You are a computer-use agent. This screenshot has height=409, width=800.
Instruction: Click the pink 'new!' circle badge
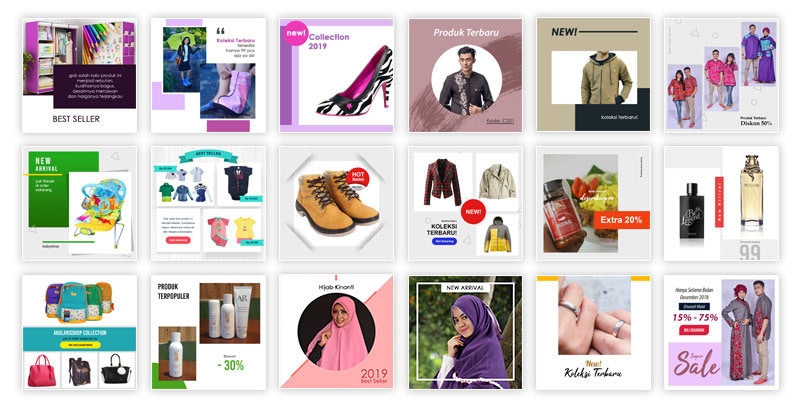[x=296, y=33]
